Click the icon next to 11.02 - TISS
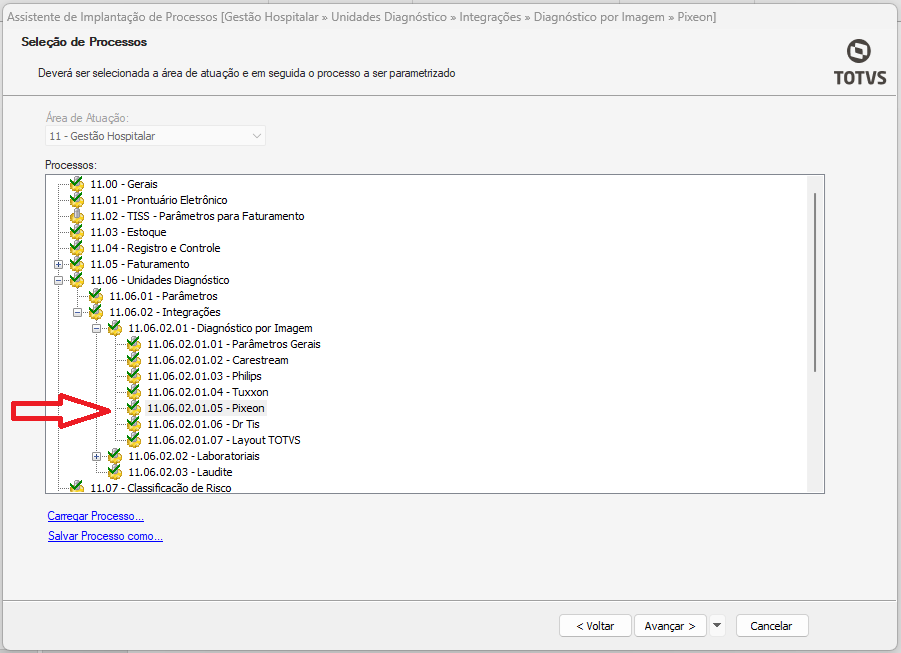901x653 pixels. 76,216
